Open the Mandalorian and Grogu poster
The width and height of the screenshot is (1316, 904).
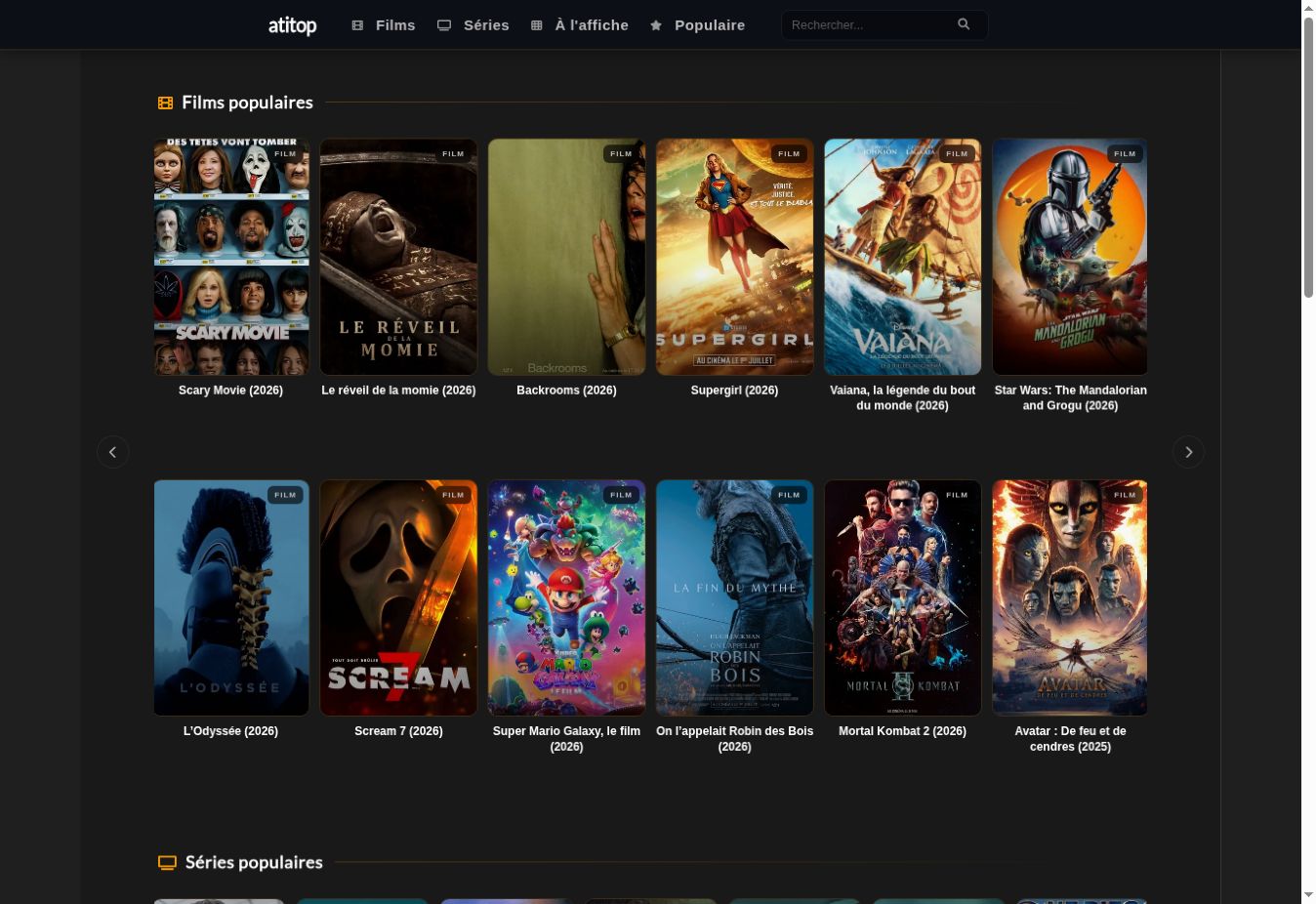[1070, 257]
